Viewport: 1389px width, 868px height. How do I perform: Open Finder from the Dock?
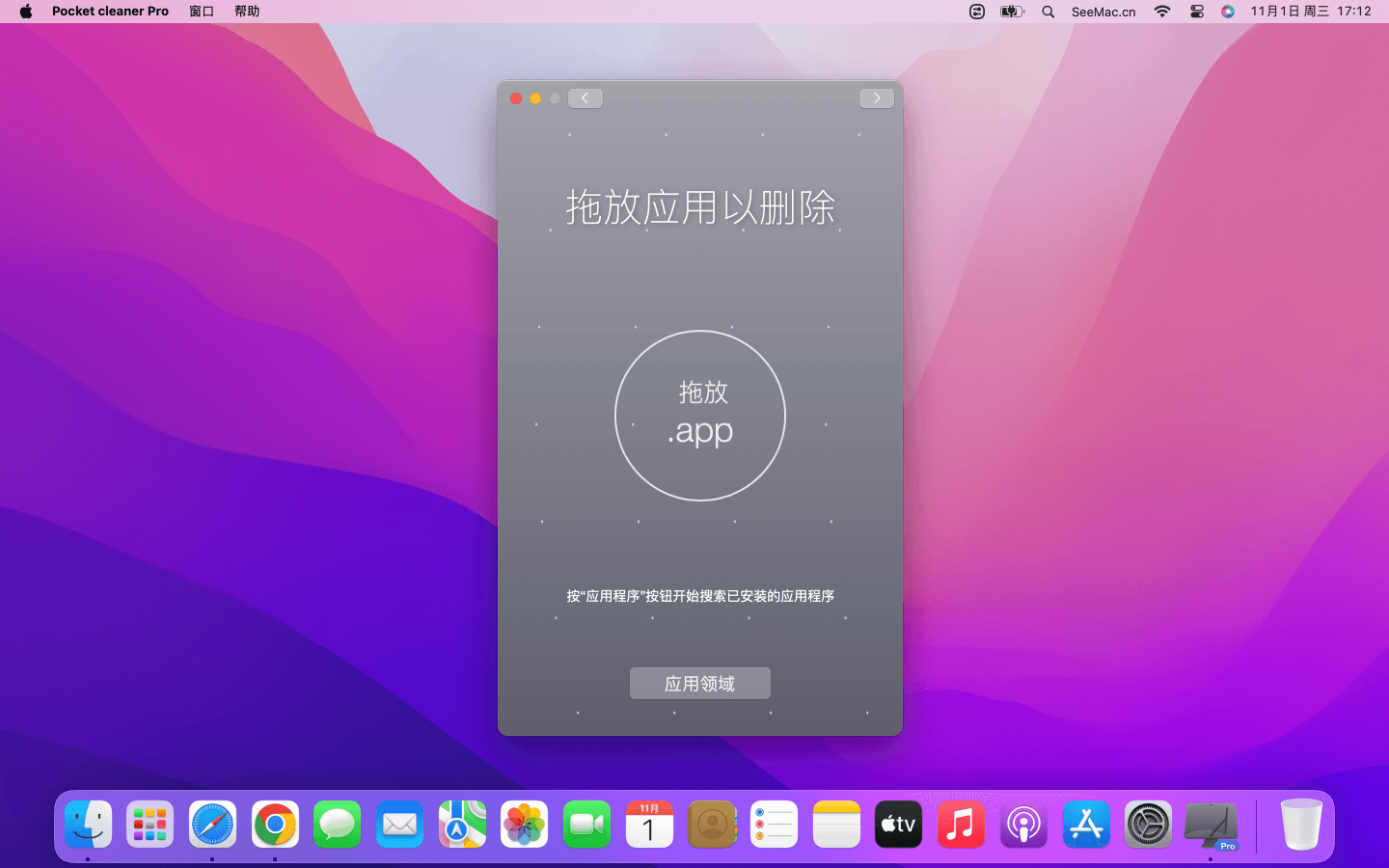(89, 825)
